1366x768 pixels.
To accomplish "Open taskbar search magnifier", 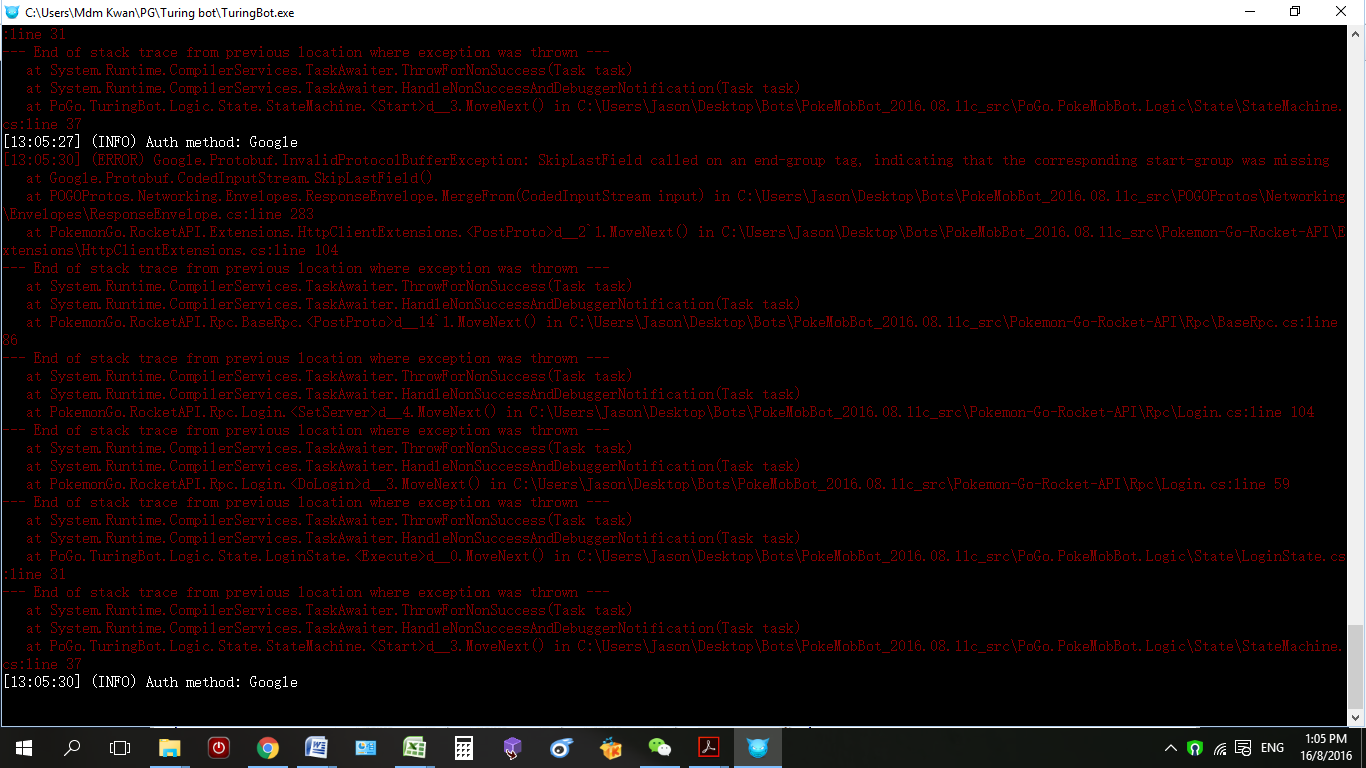I will (x=72, y=747).
